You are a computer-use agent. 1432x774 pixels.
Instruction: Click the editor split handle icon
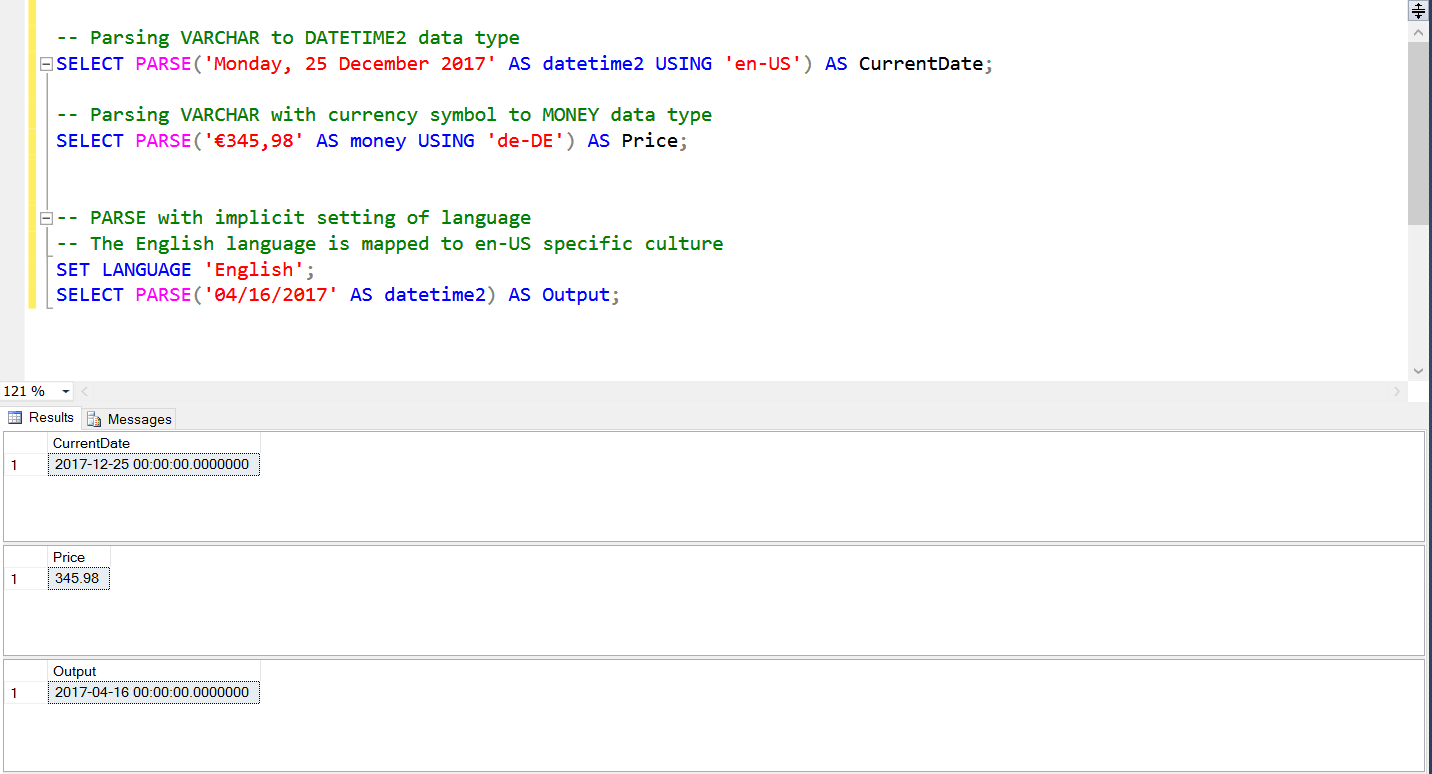coord(1418,11)
